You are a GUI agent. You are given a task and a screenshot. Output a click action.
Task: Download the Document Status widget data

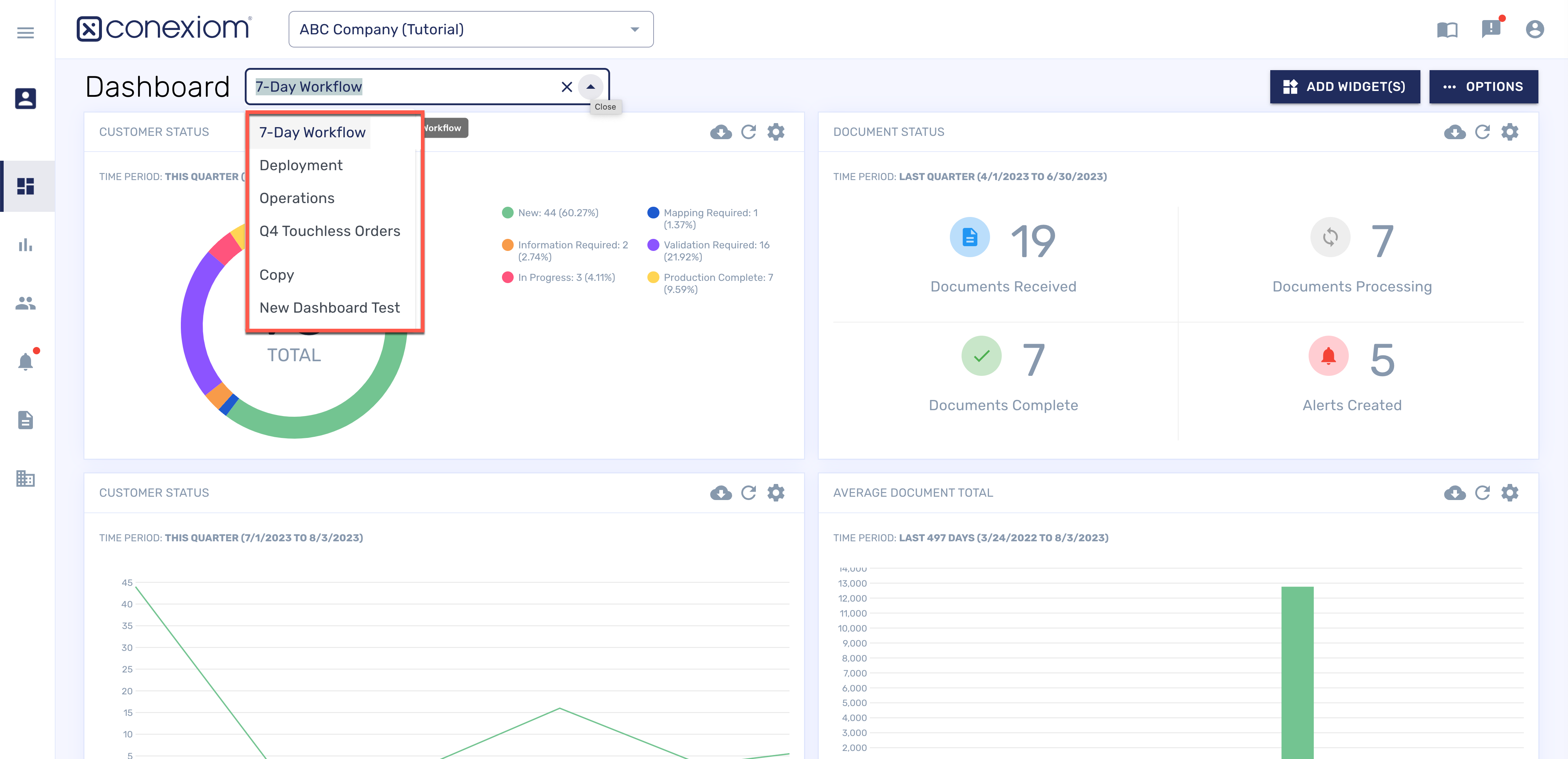pyautogui.click(x=1454, y=132)
